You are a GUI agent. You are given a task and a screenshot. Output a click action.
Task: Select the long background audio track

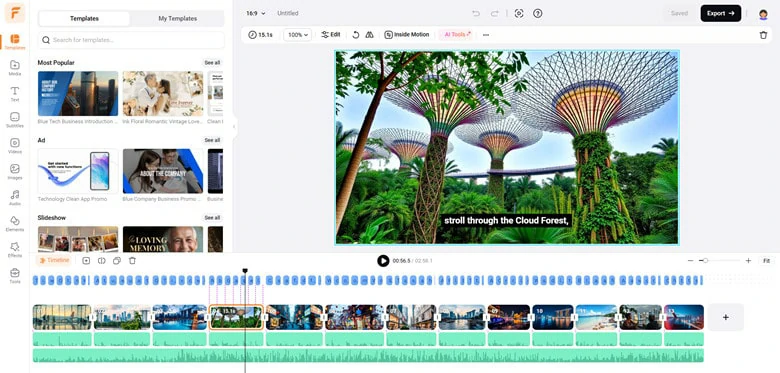tap(368, 356)
